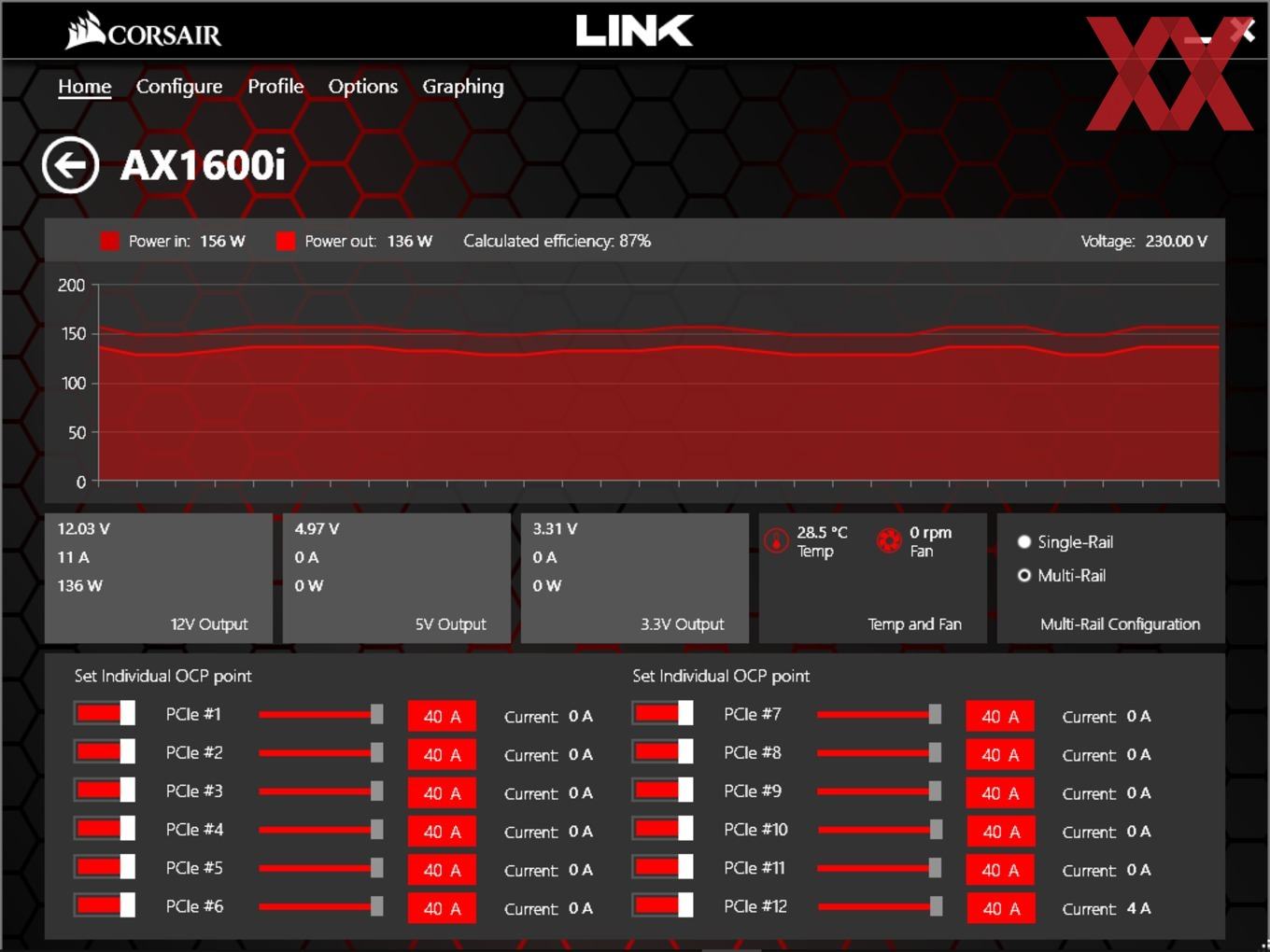Click the PCIe #4 OCP slider
This screenshot has width=1270, height=952.
tap(321, 830)
